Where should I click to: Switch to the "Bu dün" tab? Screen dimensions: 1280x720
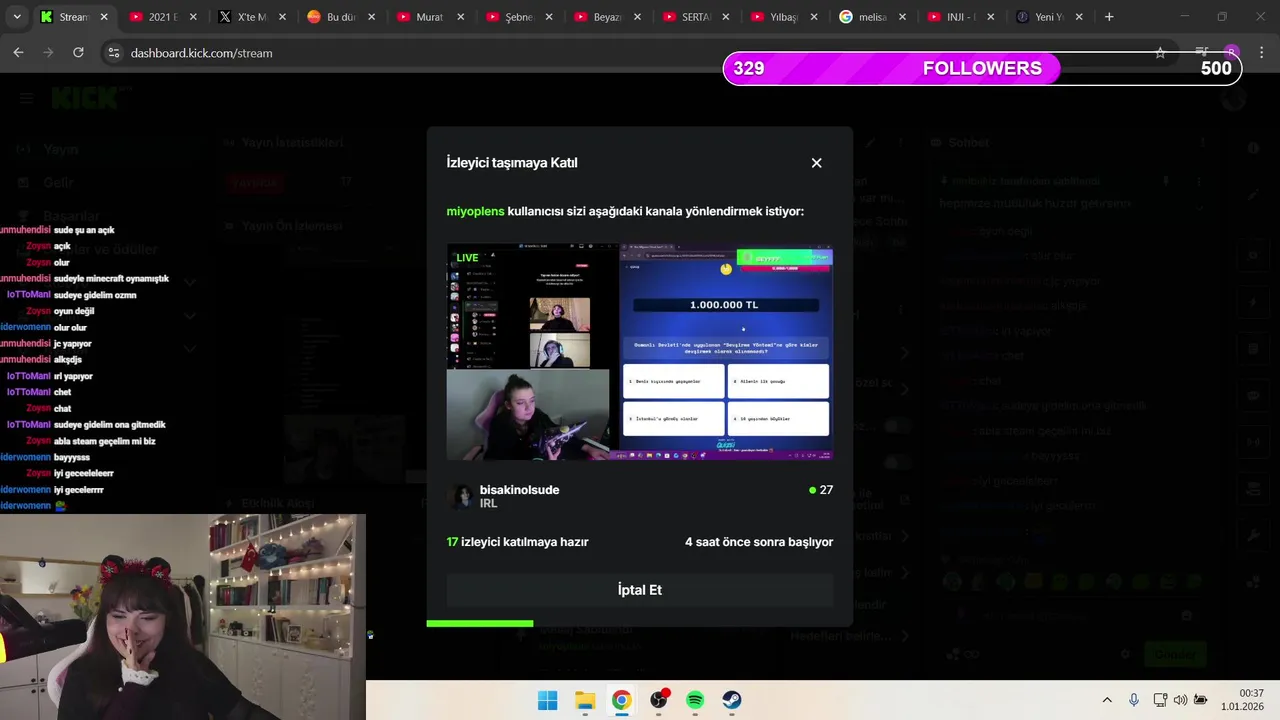pos(340,17)
